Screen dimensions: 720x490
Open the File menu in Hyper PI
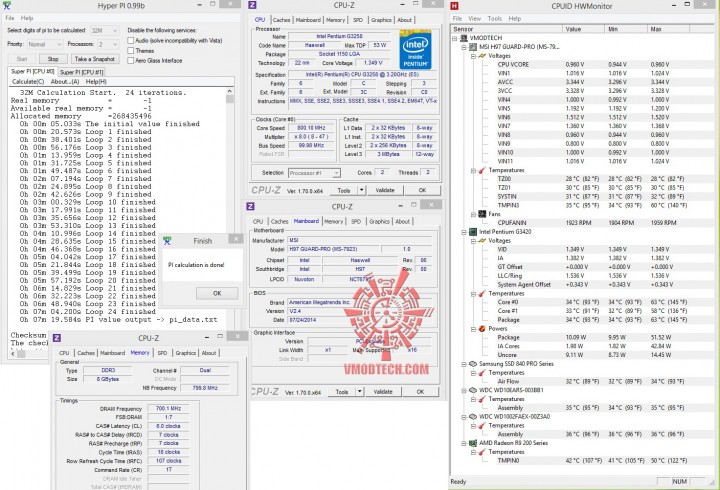pyautogui.click(x=10, y=18)
